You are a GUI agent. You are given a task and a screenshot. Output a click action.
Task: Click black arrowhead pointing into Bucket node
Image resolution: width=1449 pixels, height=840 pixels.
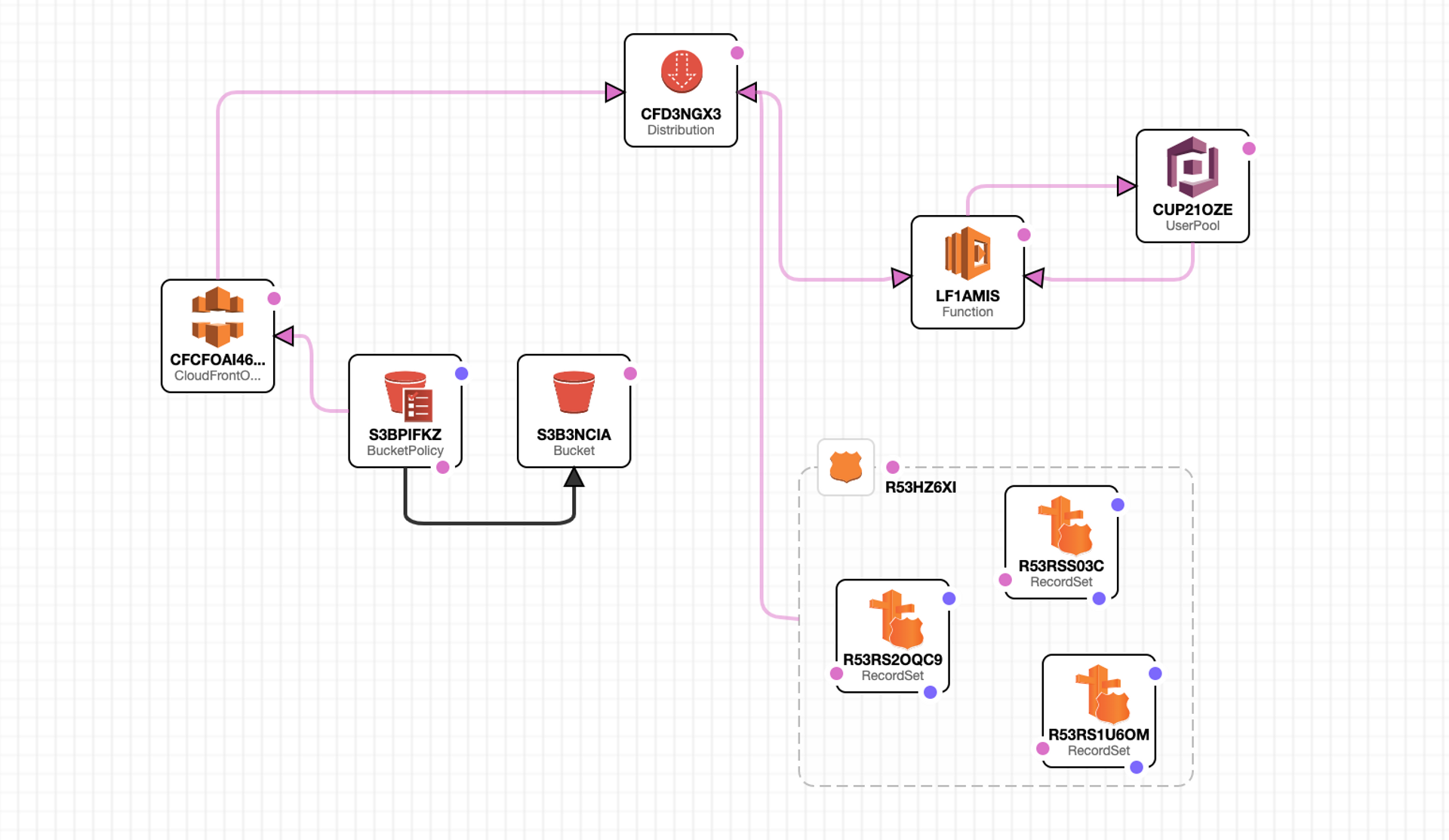574,477
